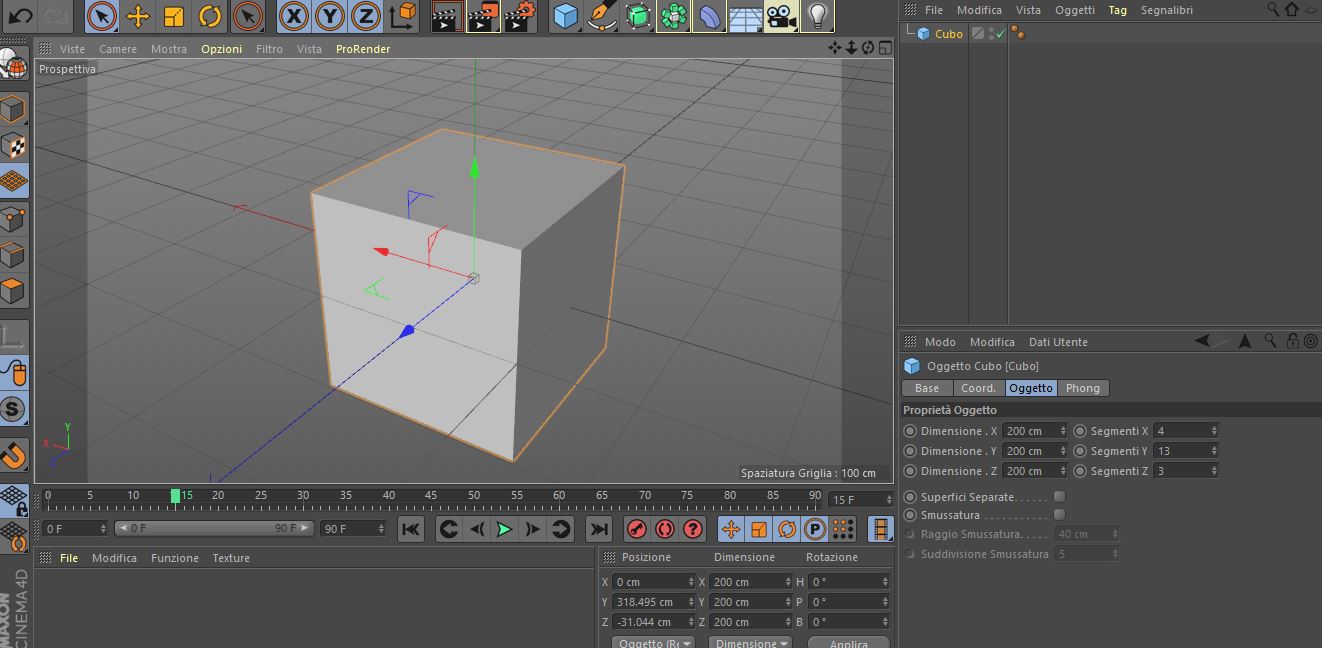Render to Picture Viewer
The height and width of the screenshot is (648, 1322).
tap(483, 16)
